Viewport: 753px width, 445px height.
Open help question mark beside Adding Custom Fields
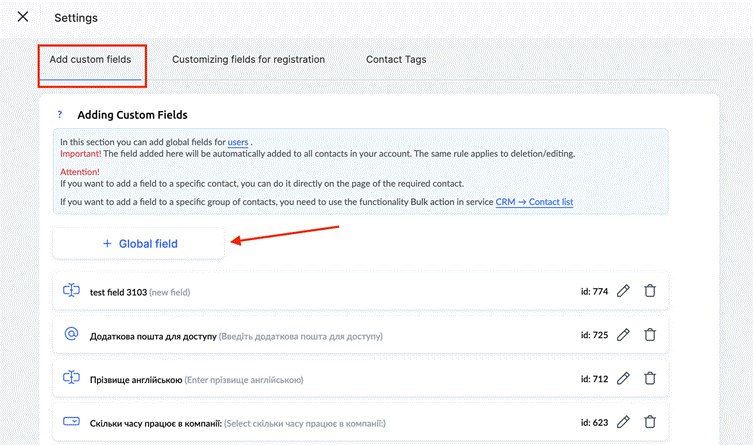[x=60, y=115]
